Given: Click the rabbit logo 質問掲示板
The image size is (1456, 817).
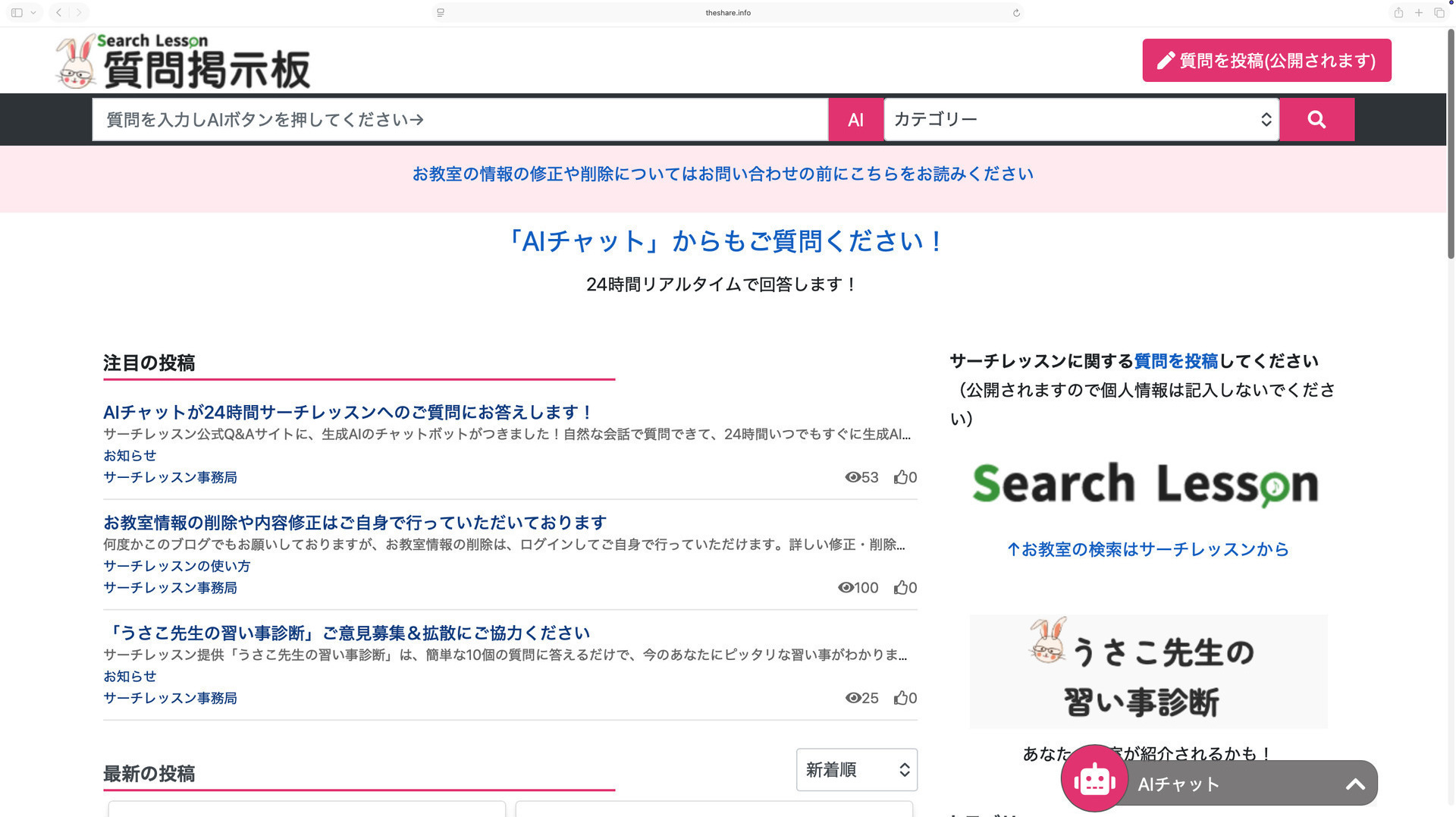Looking at the screenshot, I should [x=183, y=61].
